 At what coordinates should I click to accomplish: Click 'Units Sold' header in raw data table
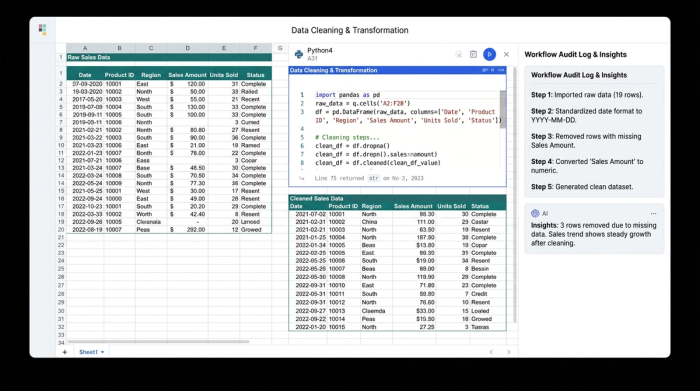point(224,75)
